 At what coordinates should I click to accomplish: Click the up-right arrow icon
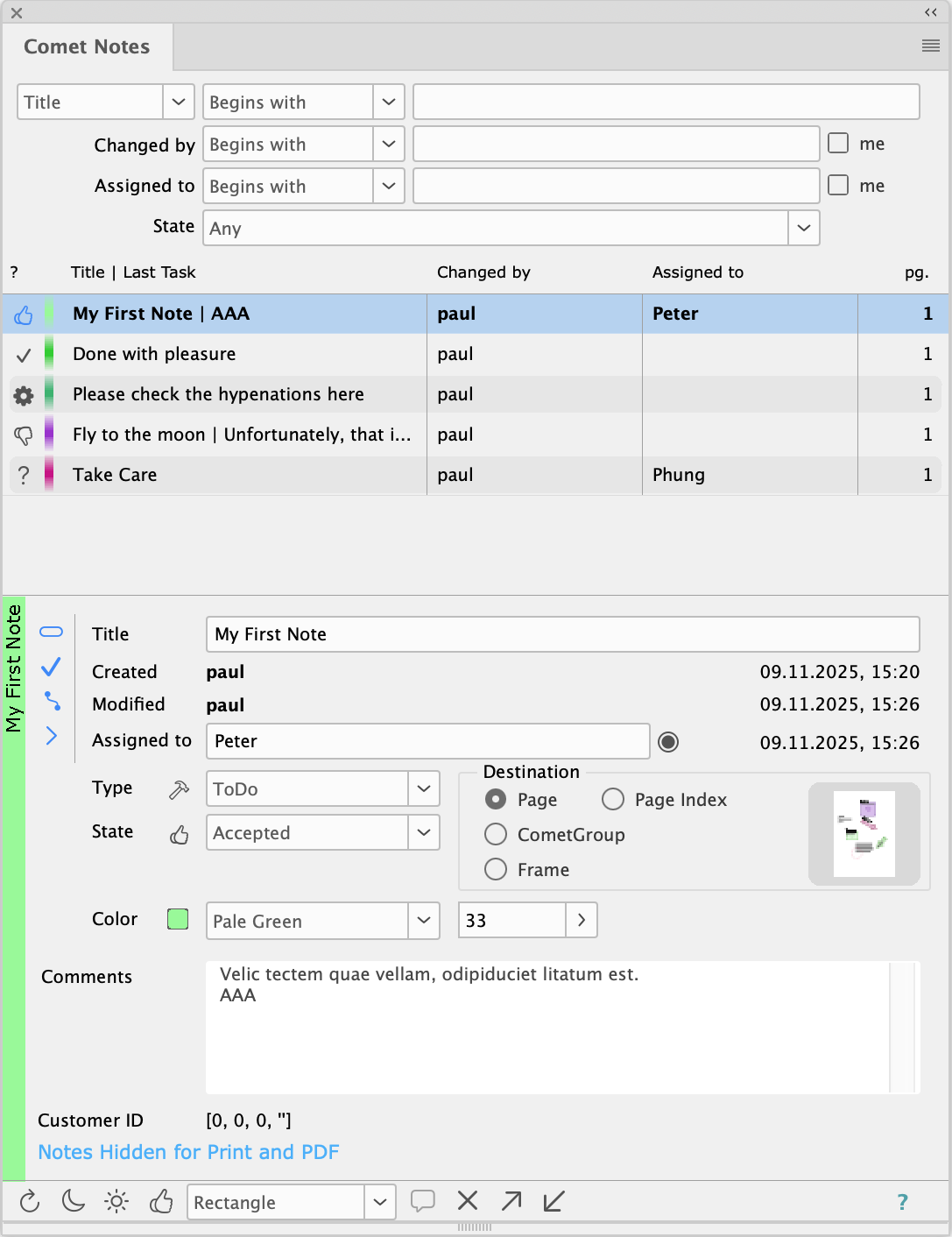(511, 1201)
